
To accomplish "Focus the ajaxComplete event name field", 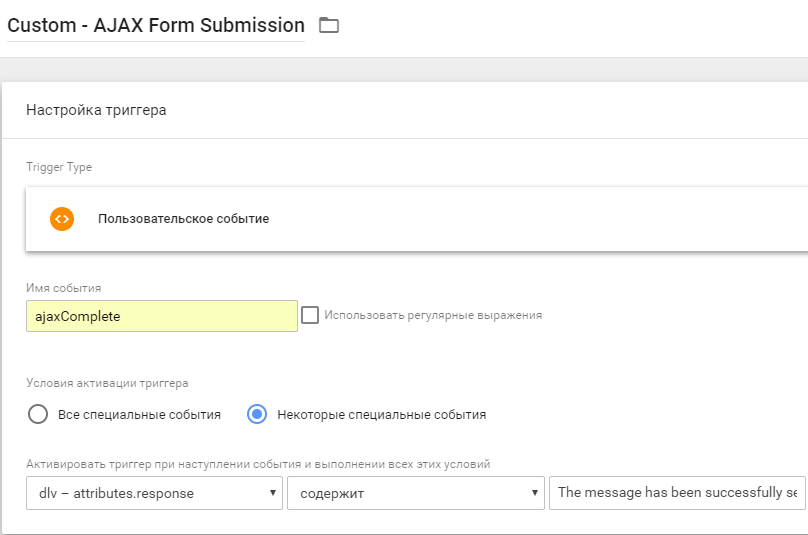I will (x=161, y=315).
